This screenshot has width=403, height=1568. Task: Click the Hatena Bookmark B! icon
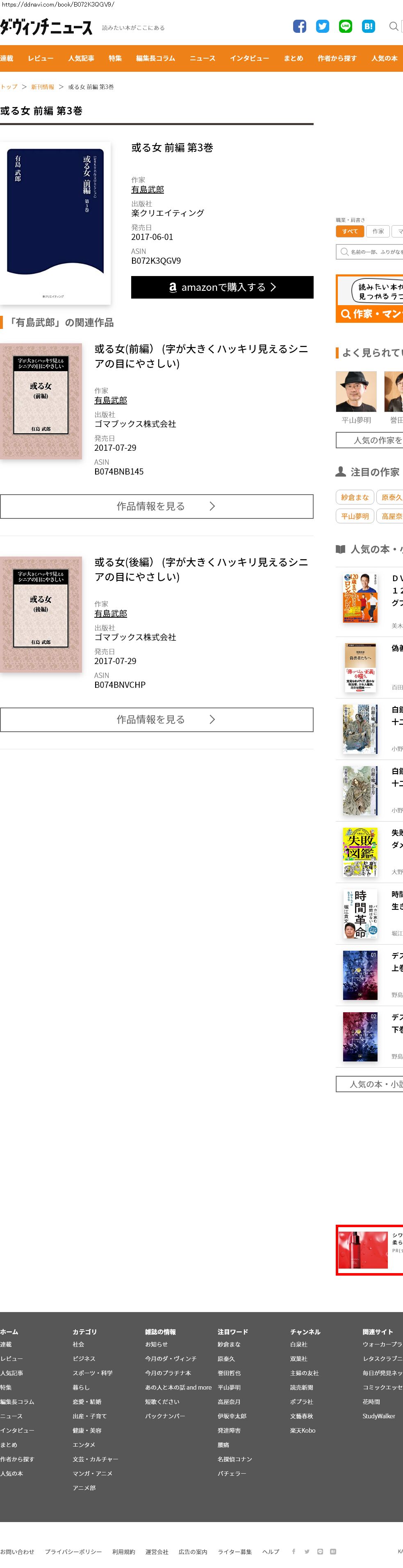coord(368,26)
